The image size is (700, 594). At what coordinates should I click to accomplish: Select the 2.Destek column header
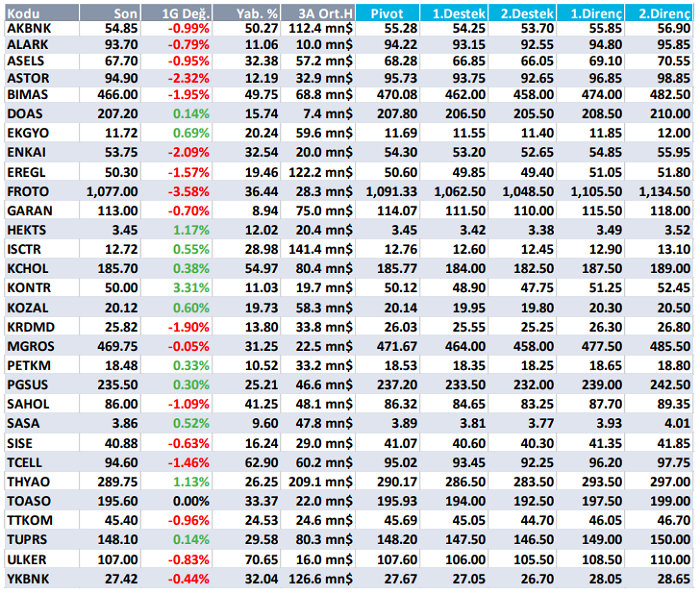527,15
